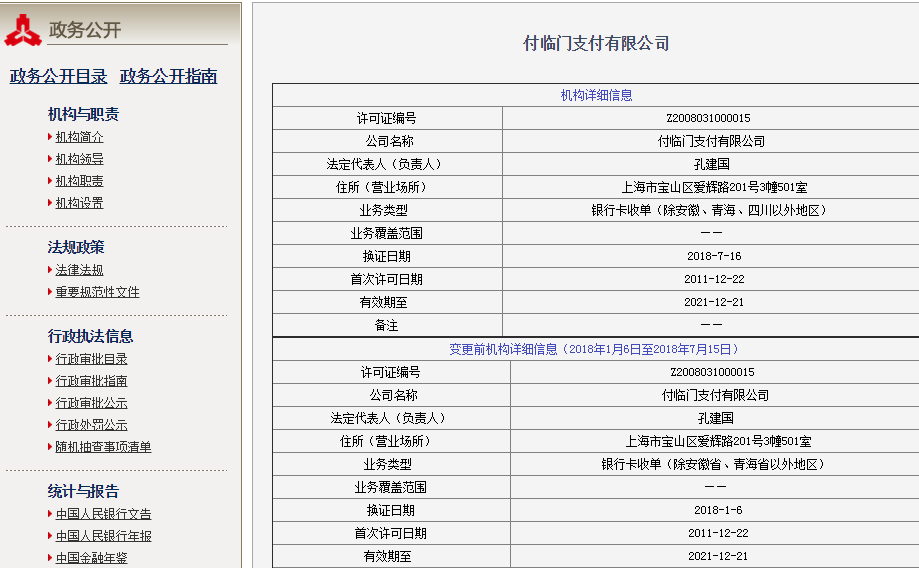This screenshot has width=919, height=568.
Task: Open the 政务公开目录 link
Action: (58, 76)
